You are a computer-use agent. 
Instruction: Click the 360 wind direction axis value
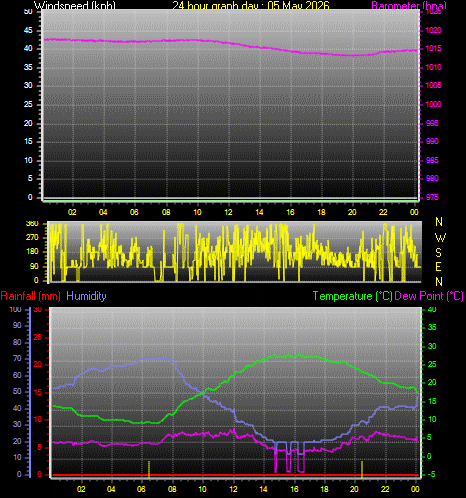tap(32, 224)
